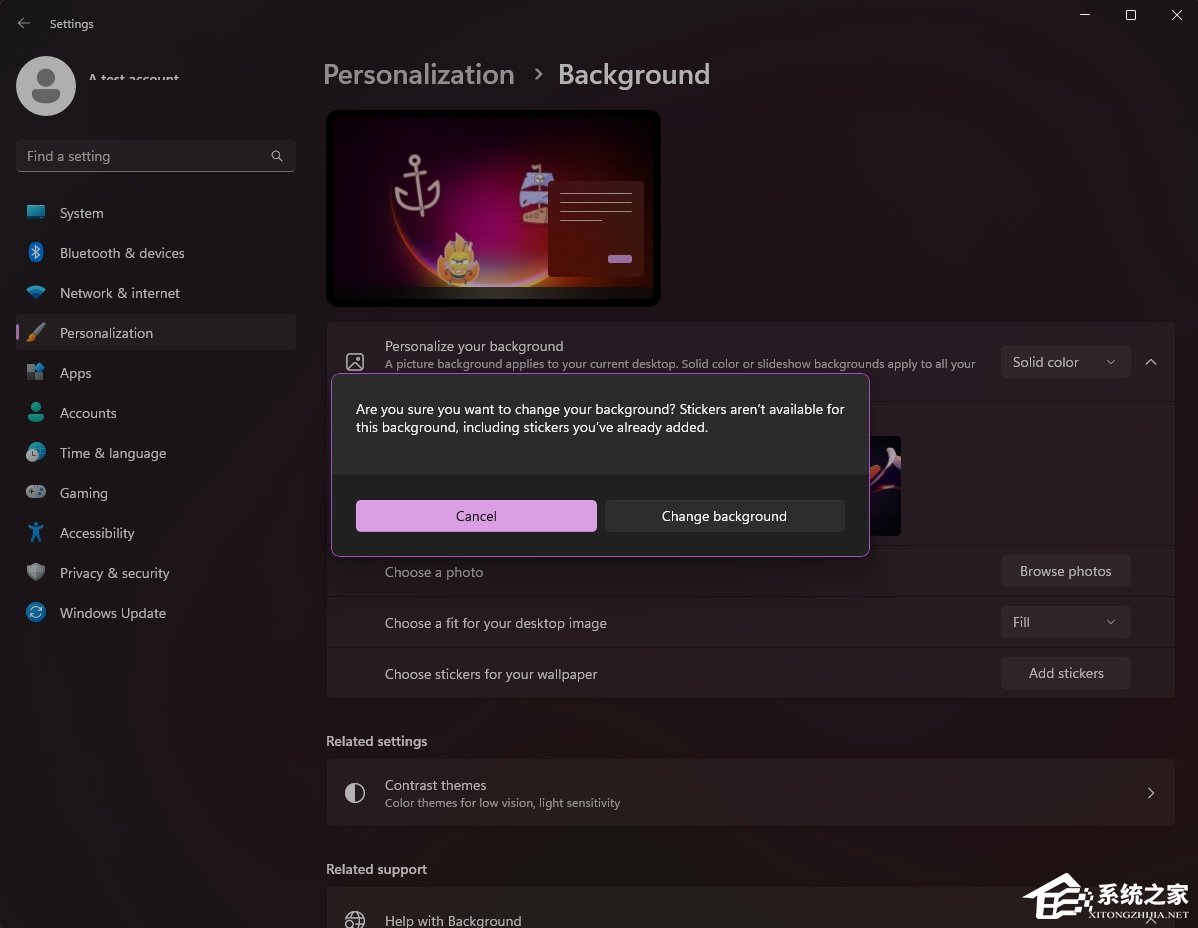The width and height of the screenshot is (1198, 928).
Task: Click Browse photos button
Action: (x=1065, y=571)
